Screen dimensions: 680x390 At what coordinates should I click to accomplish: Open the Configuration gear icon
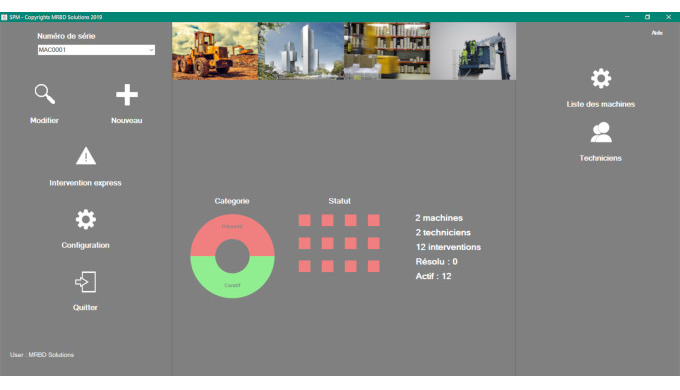[86, 220]
